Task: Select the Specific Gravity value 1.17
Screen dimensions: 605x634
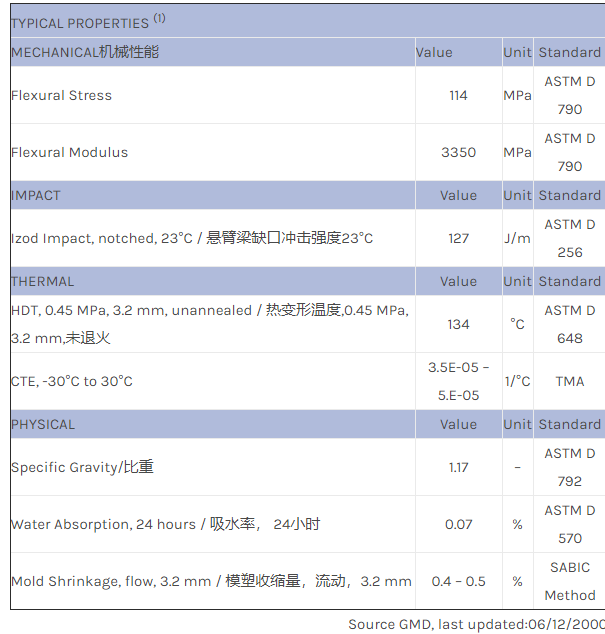Action: pos(458,468)
